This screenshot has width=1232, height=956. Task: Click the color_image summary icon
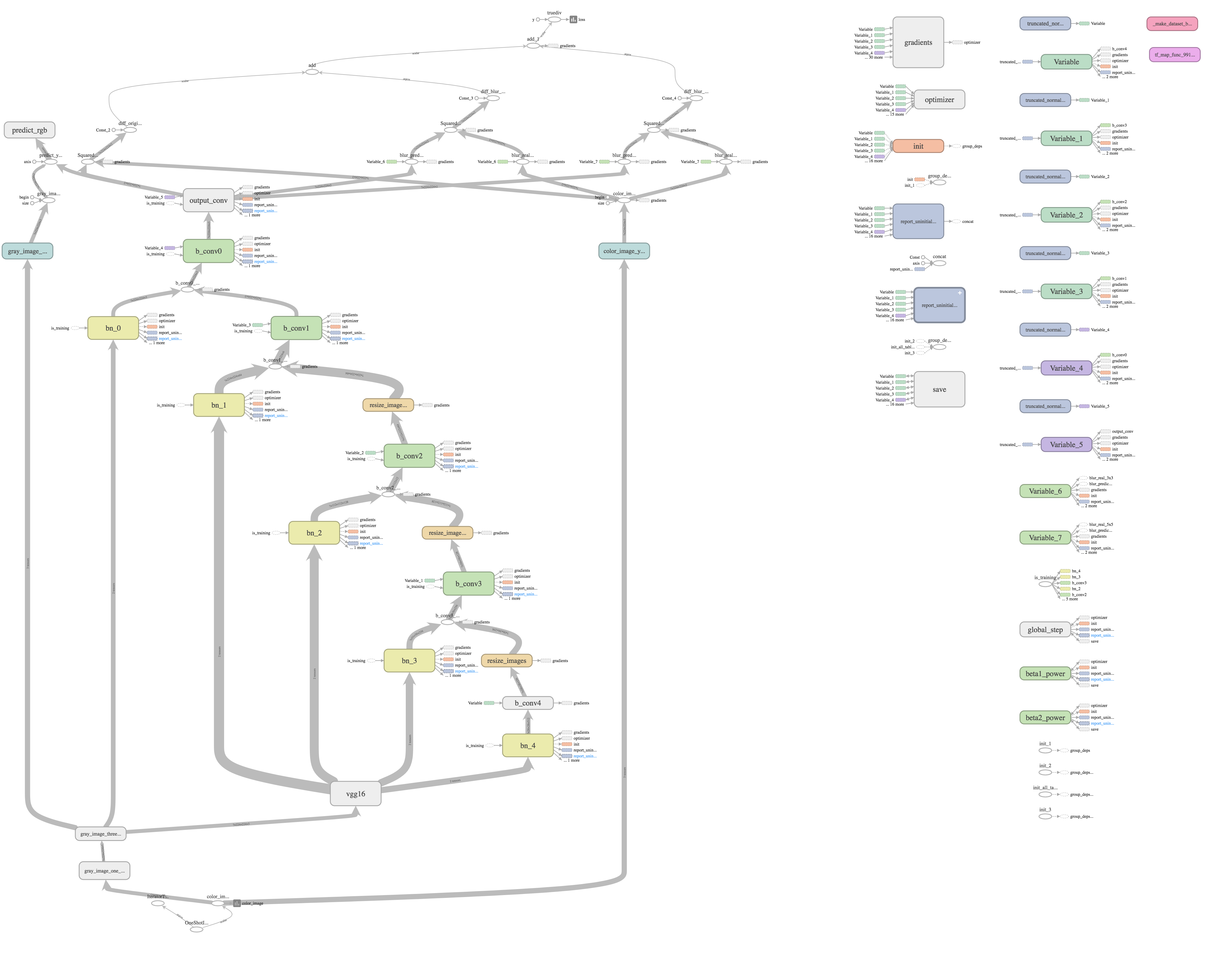click(237, 903)
